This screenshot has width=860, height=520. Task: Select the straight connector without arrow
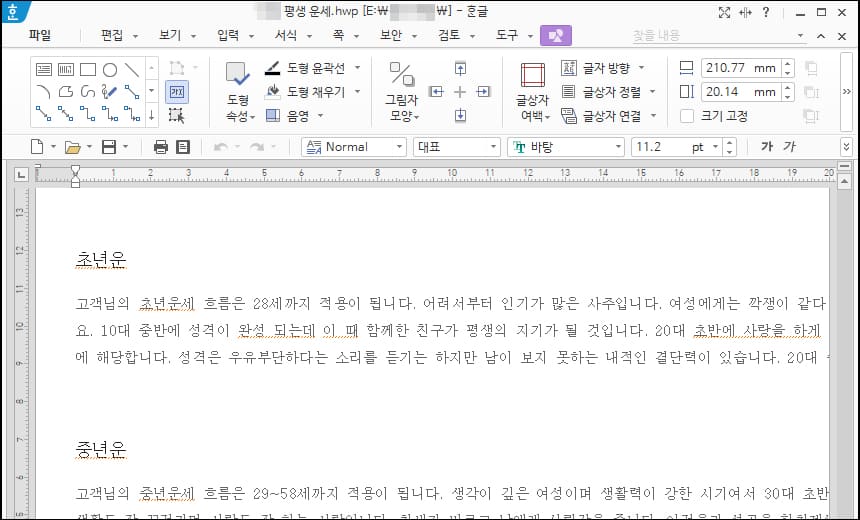[x=132, y=92]
